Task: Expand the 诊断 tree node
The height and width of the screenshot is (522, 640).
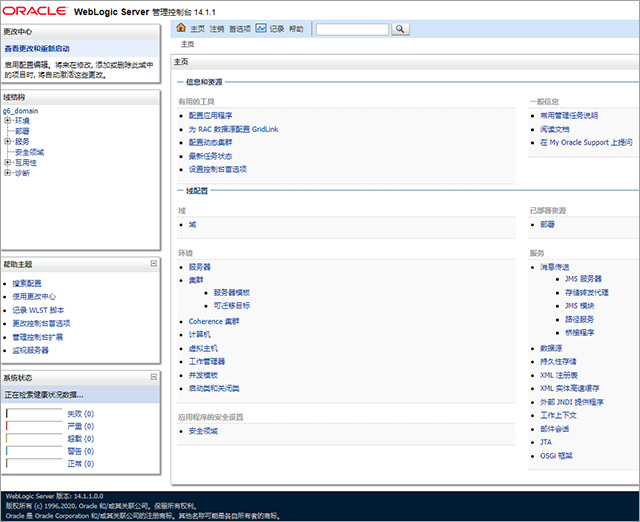Action: pyautogui.click(x=7, y=173)
